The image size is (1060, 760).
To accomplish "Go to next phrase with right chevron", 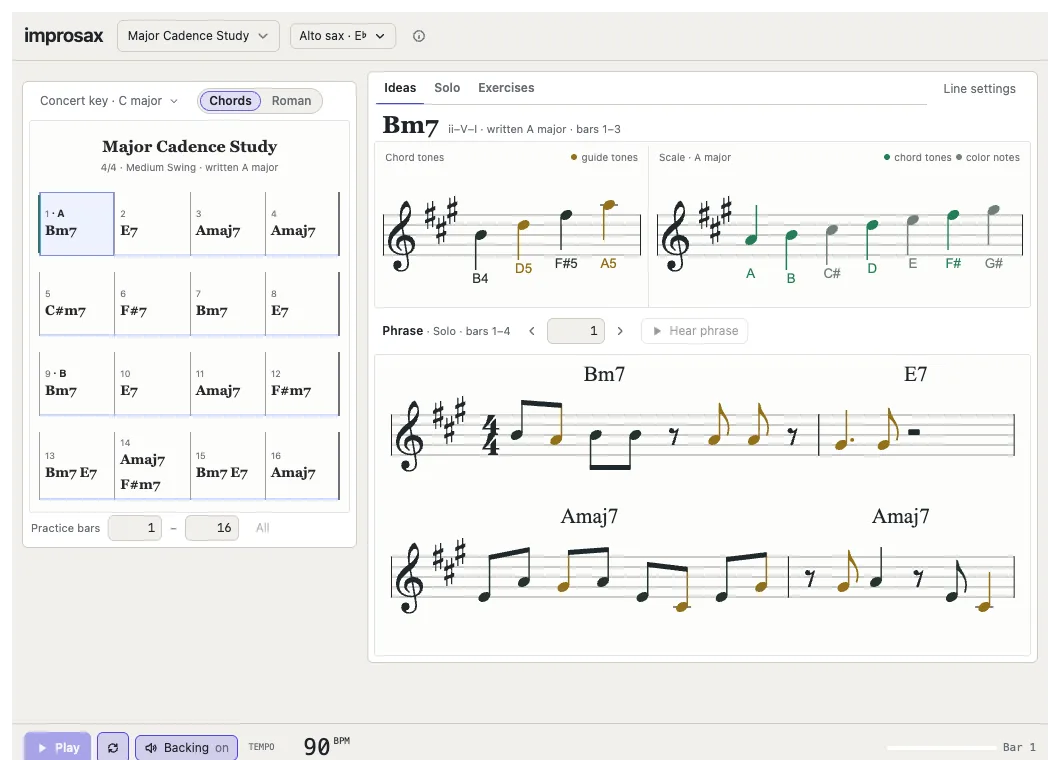I will (620, 331).
